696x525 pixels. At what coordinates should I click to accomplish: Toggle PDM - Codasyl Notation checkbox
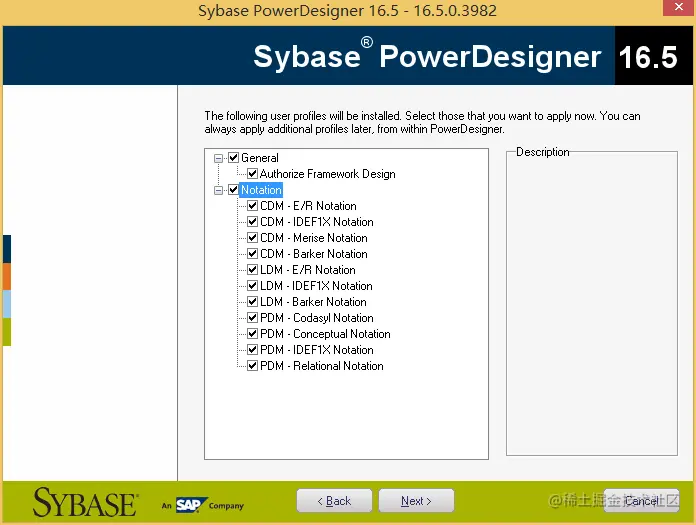pos(253,317)
